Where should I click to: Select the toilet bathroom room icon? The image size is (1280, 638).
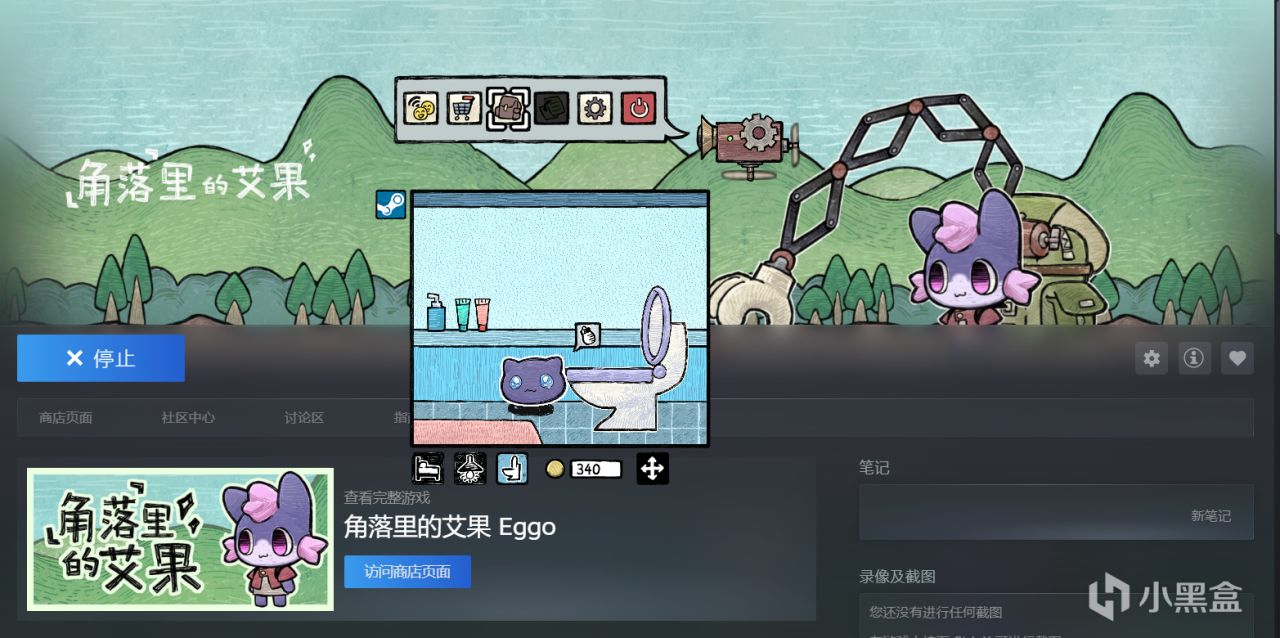(x=512, y=468)
